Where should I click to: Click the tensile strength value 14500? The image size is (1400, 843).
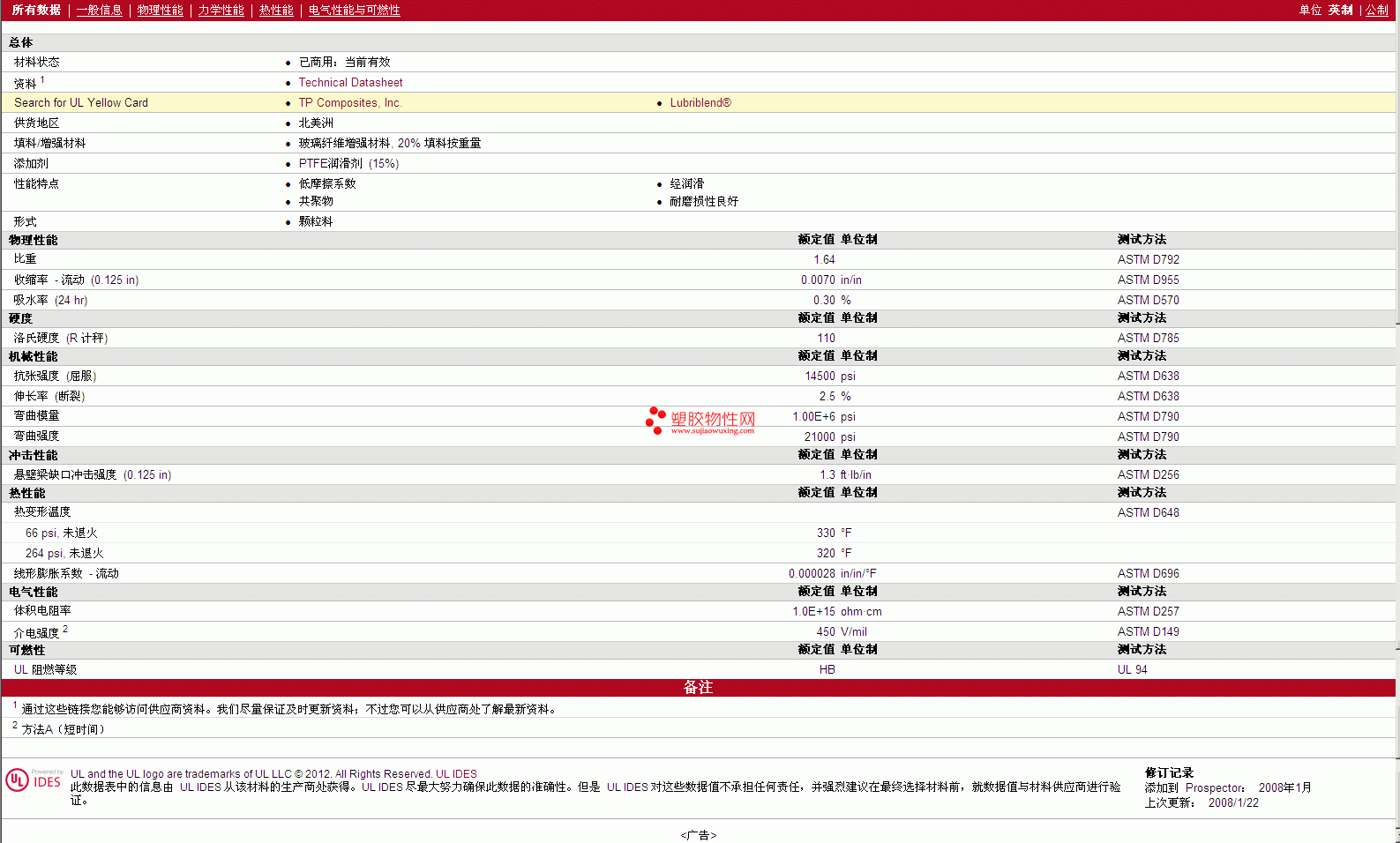click(820, 377)
